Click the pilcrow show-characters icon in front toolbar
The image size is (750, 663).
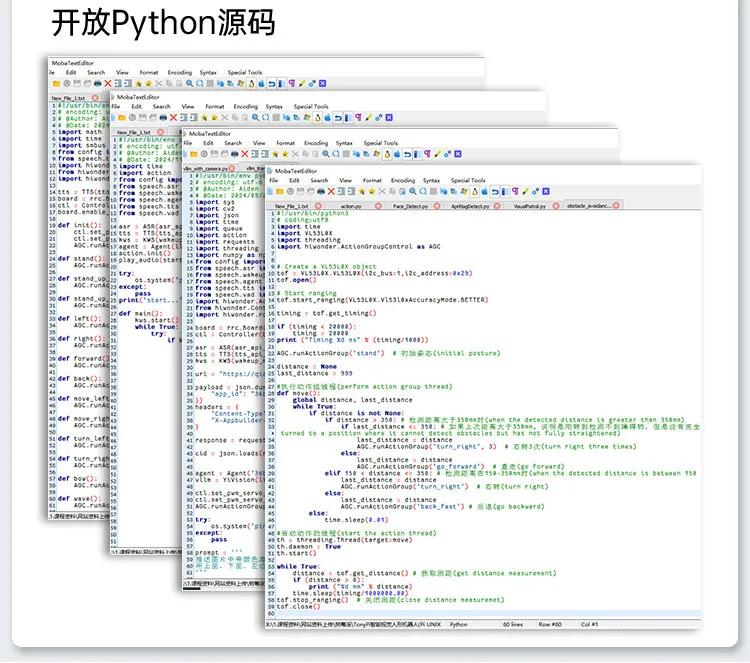(x=515, y=191)
